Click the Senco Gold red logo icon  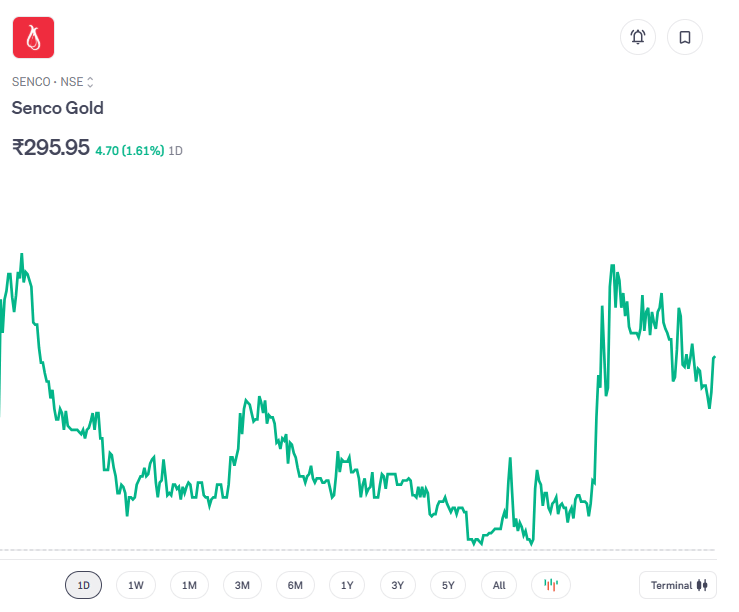[33, 37]
